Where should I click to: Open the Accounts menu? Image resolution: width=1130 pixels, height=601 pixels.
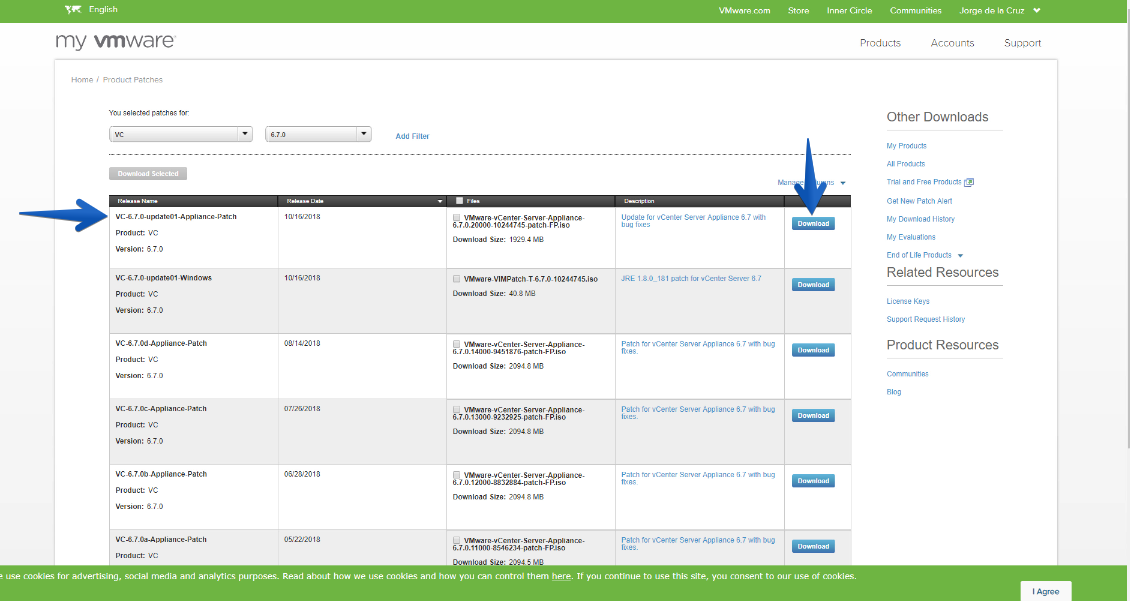952,43
